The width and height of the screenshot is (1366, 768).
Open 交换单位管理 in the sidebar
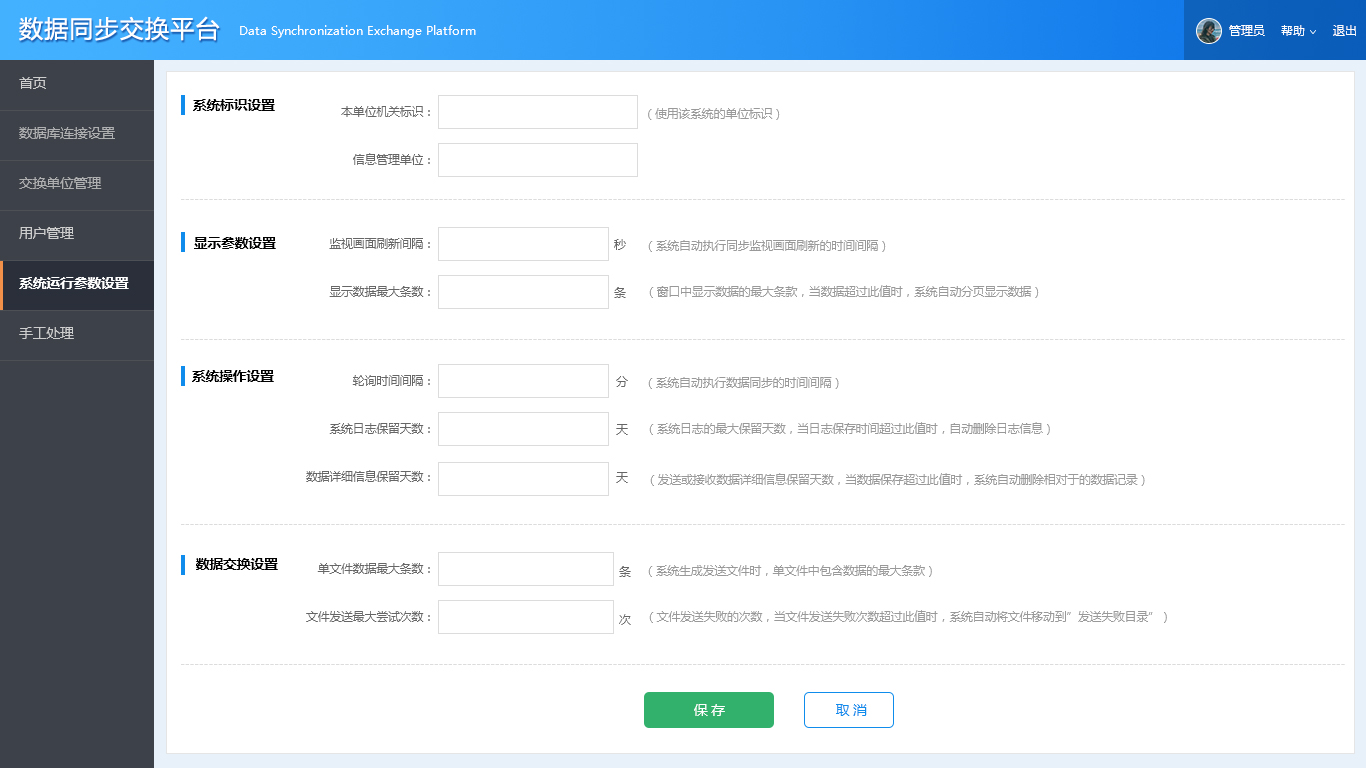[x=77, y=185]
